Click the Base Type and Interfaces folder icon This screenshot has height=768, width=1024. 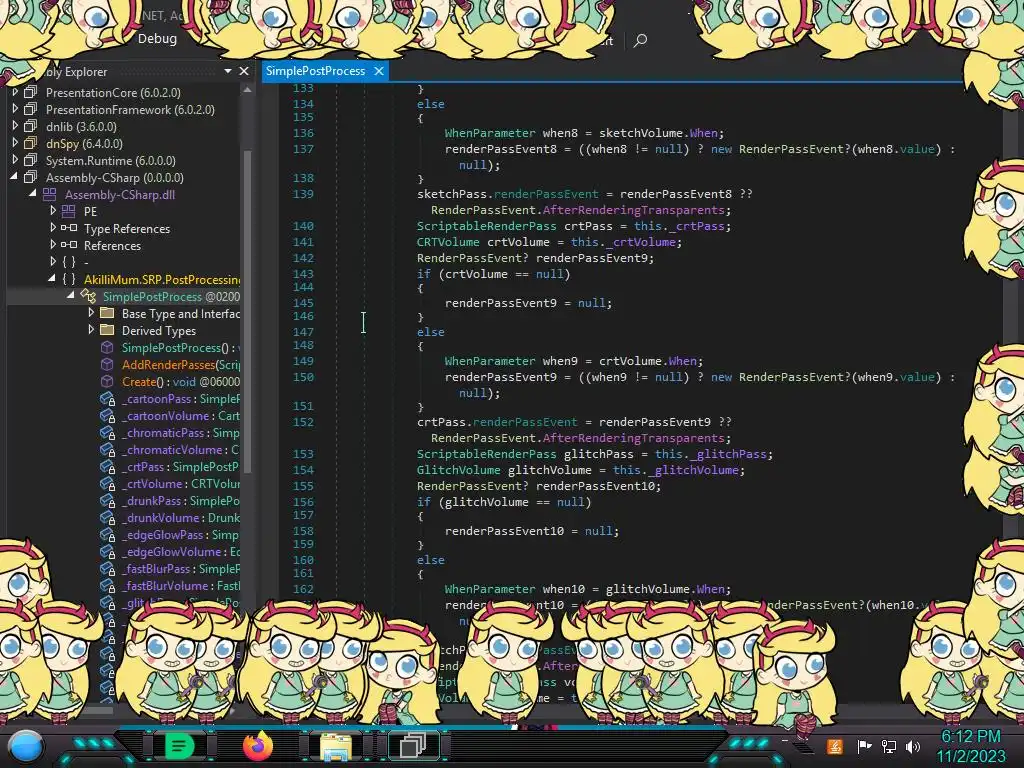[x=107, y=313]
